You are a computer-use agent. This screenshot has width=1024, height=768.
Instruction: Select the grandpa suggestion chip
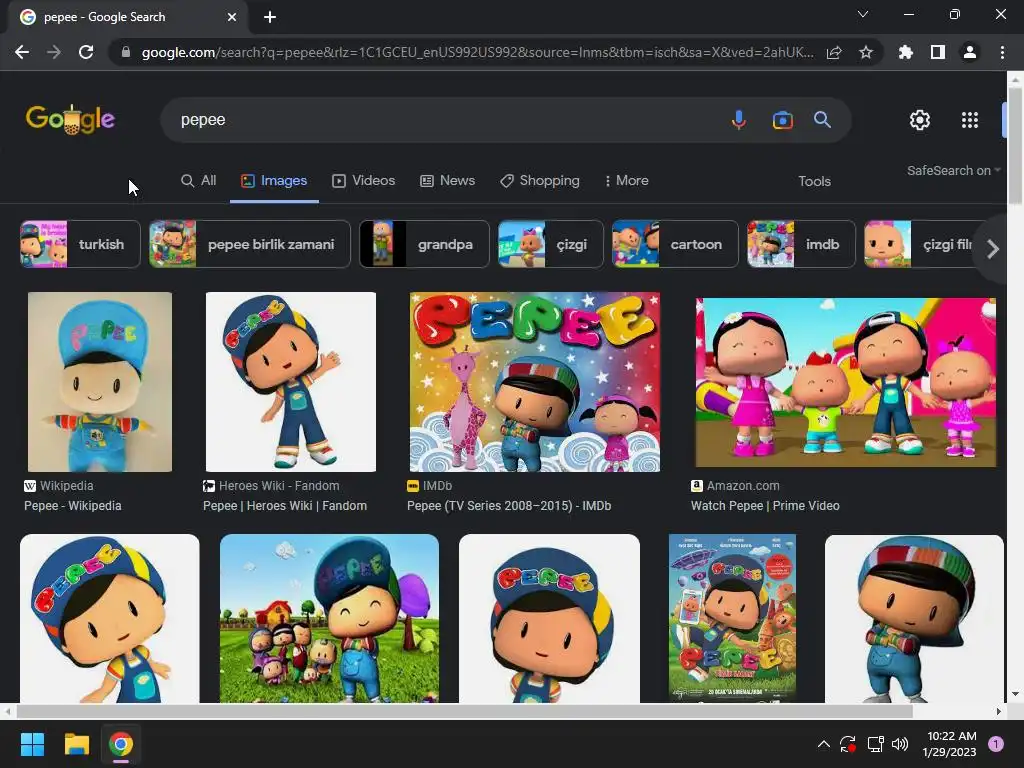[424, 244]
